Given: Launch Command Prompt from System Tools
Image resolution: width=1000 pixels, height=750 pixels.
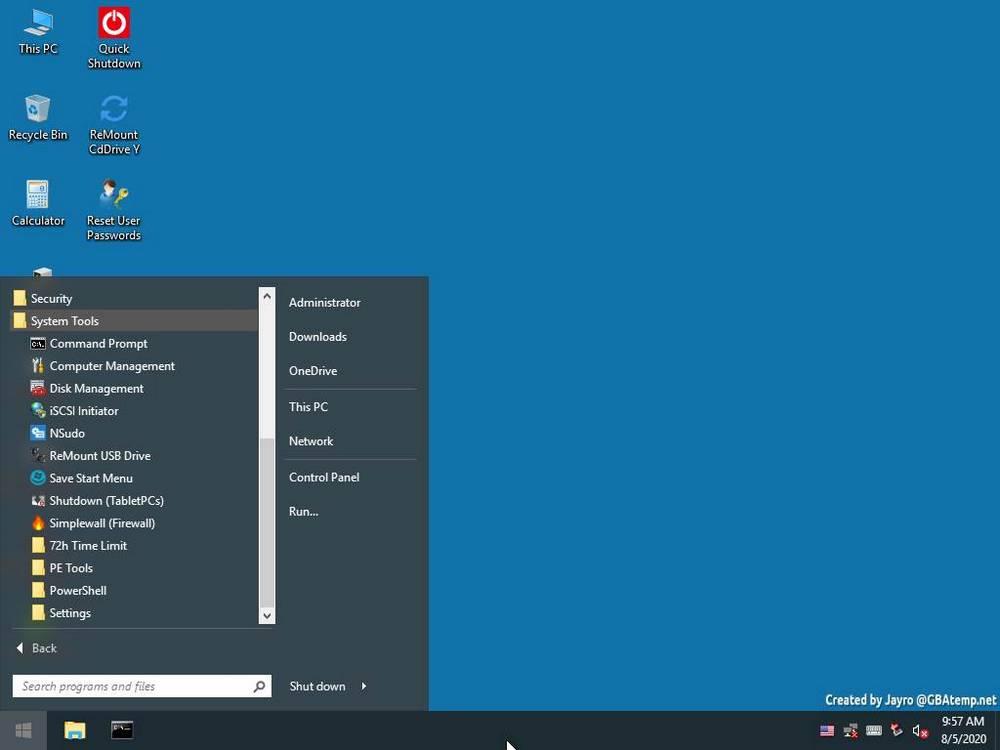Looking at the screenshot, I should click(x=98, y=343).
